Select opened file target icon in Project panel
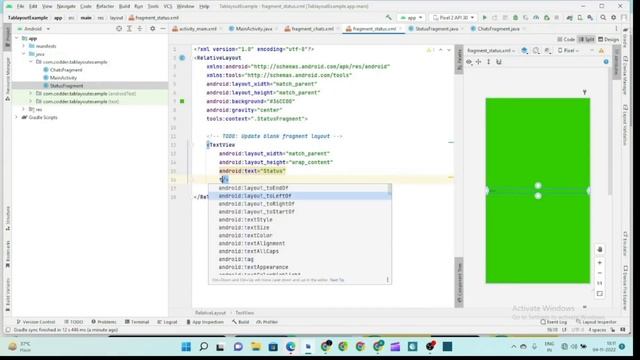 (119, 29)
